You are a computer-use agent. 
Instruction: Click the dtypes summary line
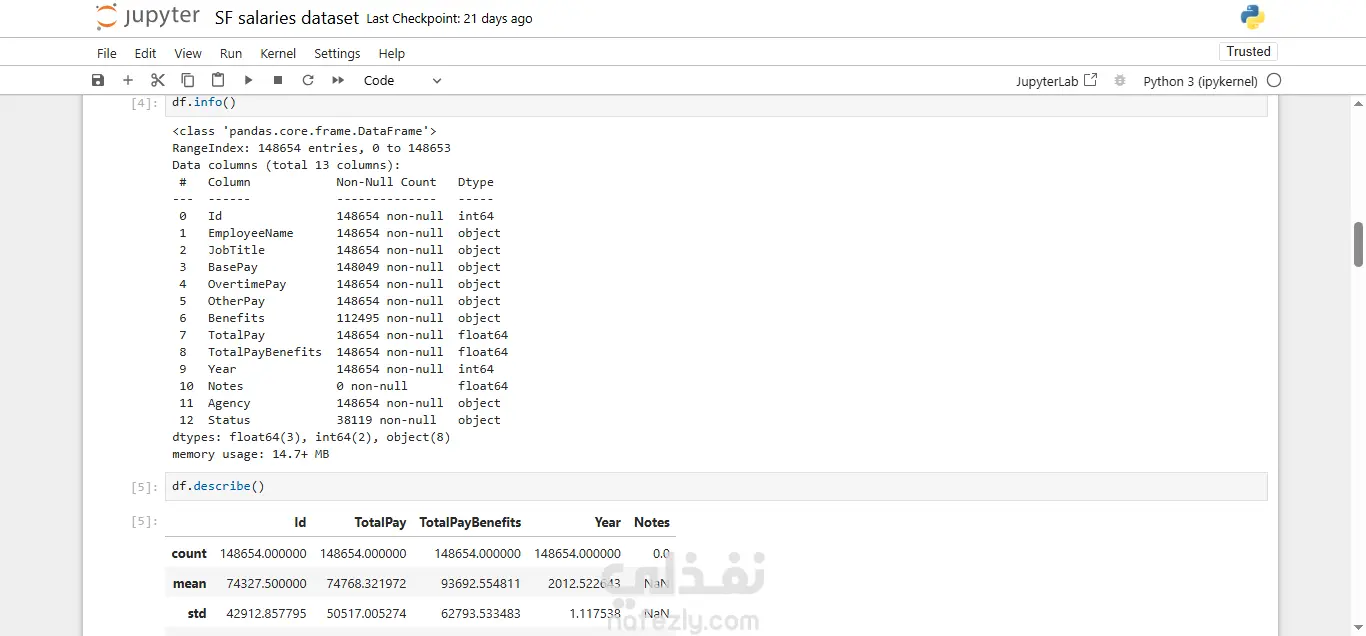click(311, 437)
